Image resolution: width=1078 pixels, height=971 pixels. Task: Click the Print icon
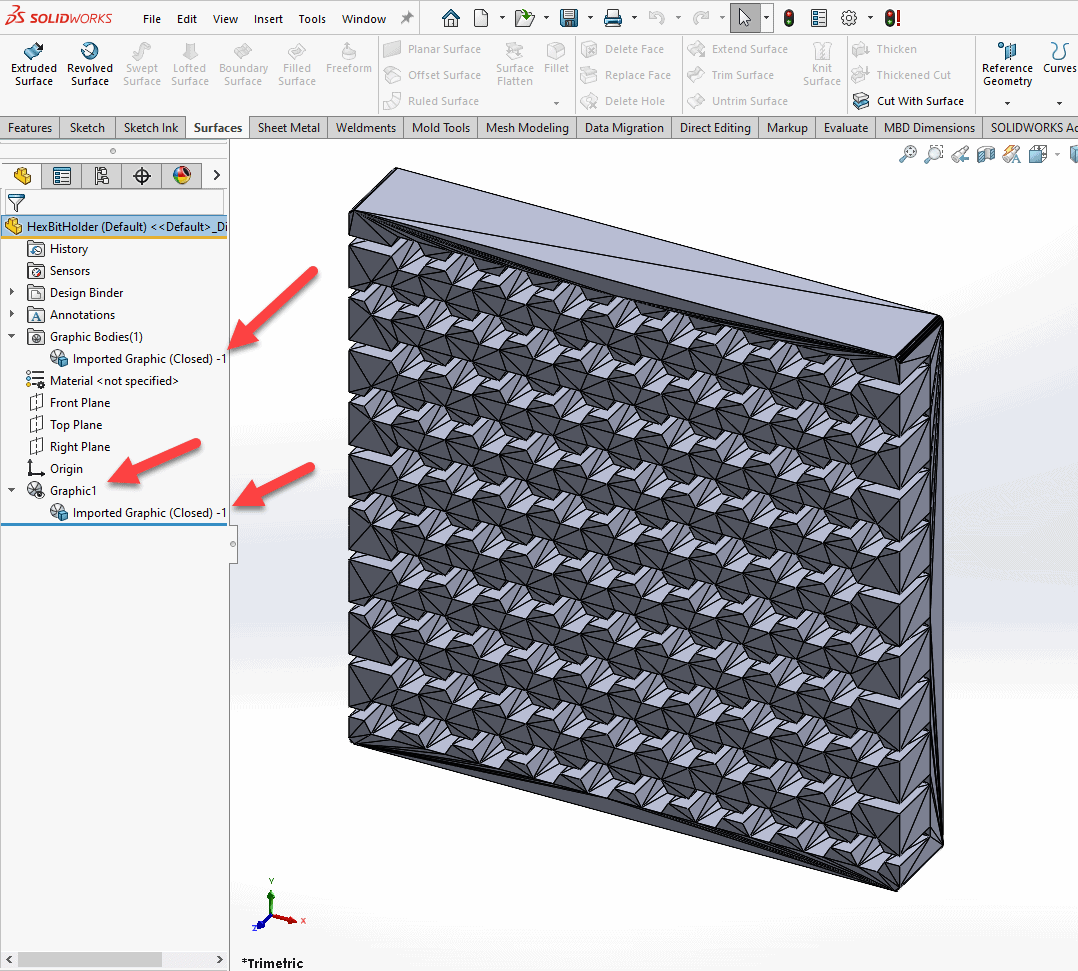(x=613, y=19)
